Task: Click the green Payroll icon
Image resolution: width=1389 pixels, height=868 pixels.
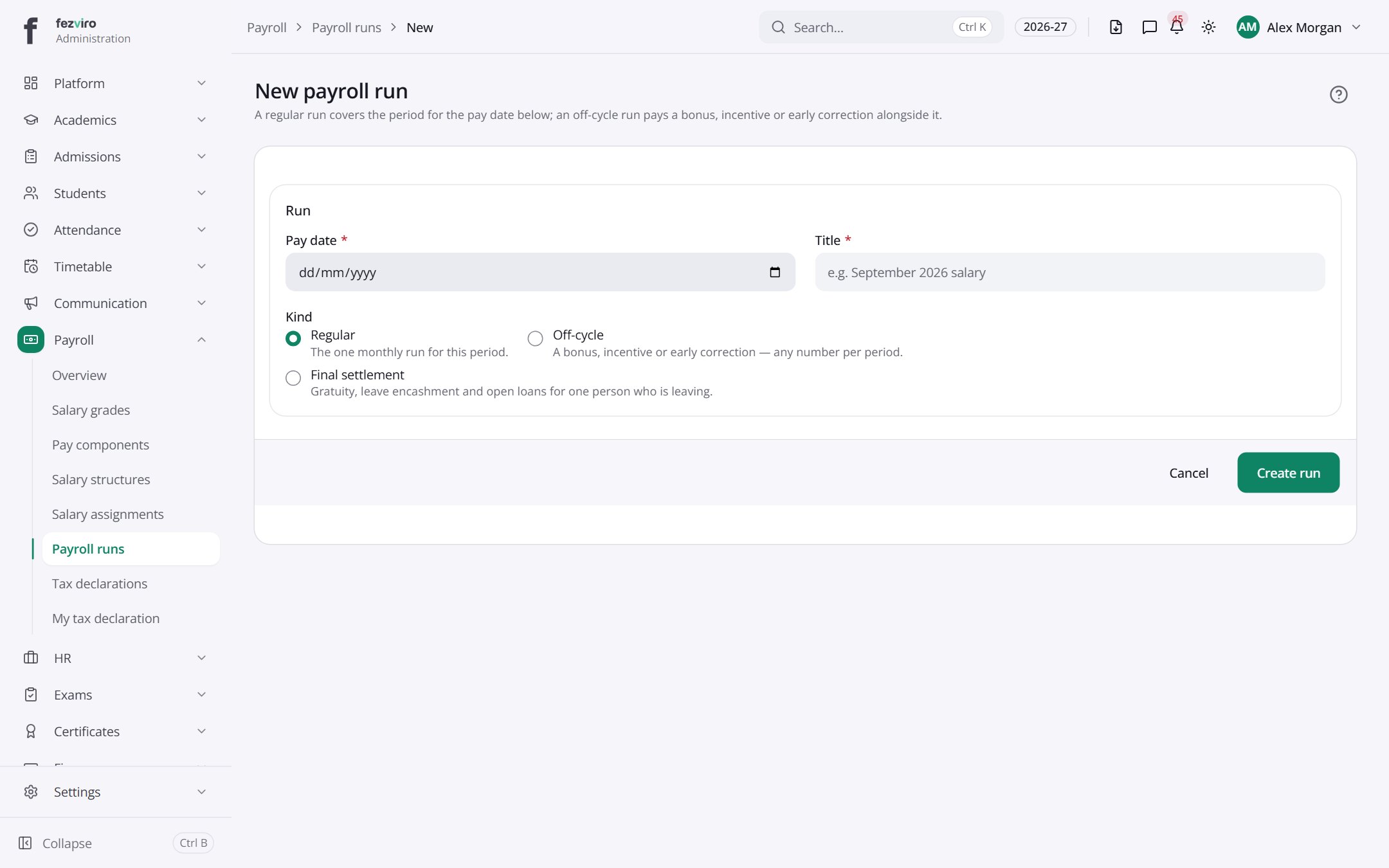Action: point(31,339)
